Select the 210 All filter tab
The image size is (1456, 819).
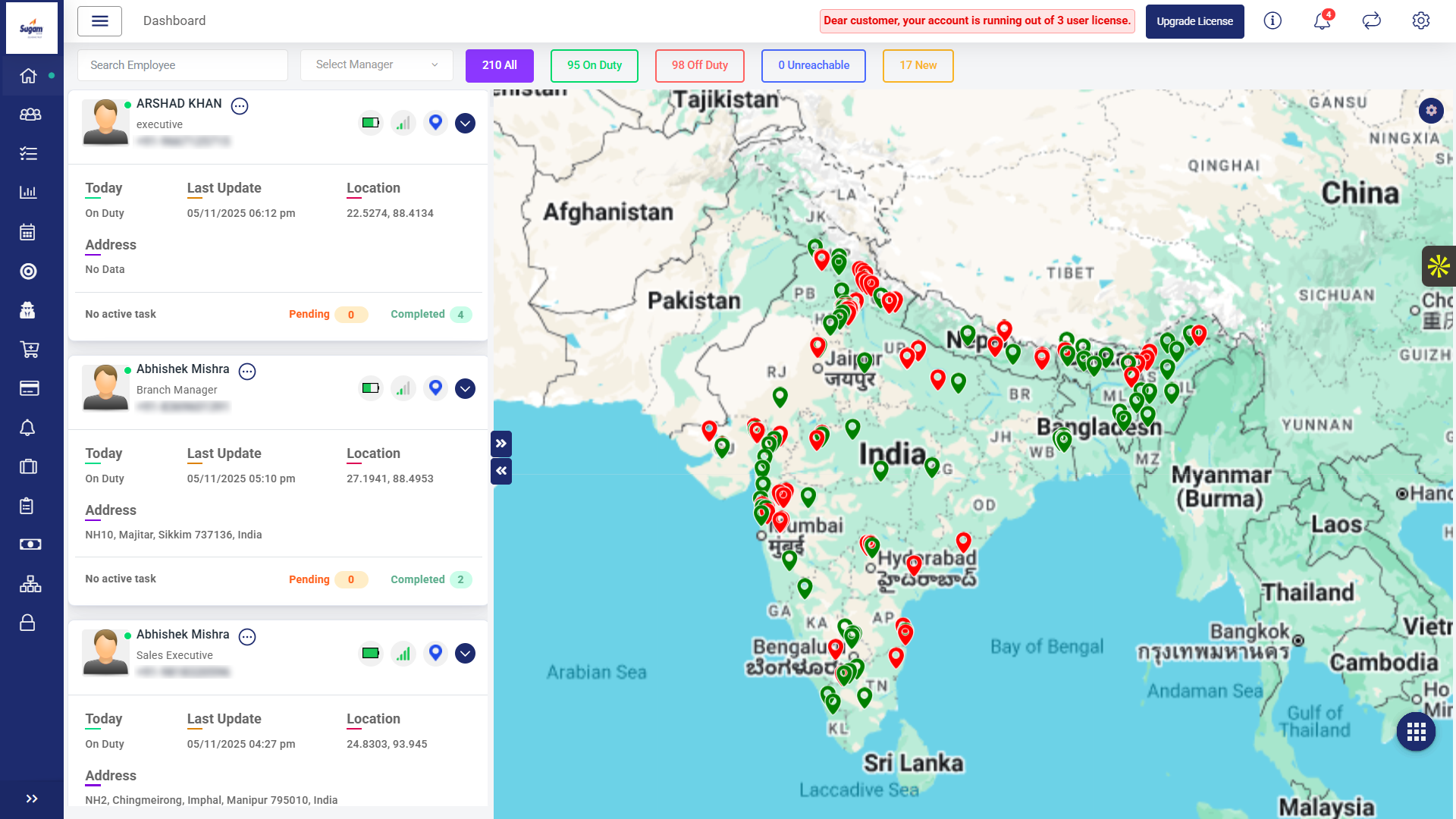click(x=500, y=65)
